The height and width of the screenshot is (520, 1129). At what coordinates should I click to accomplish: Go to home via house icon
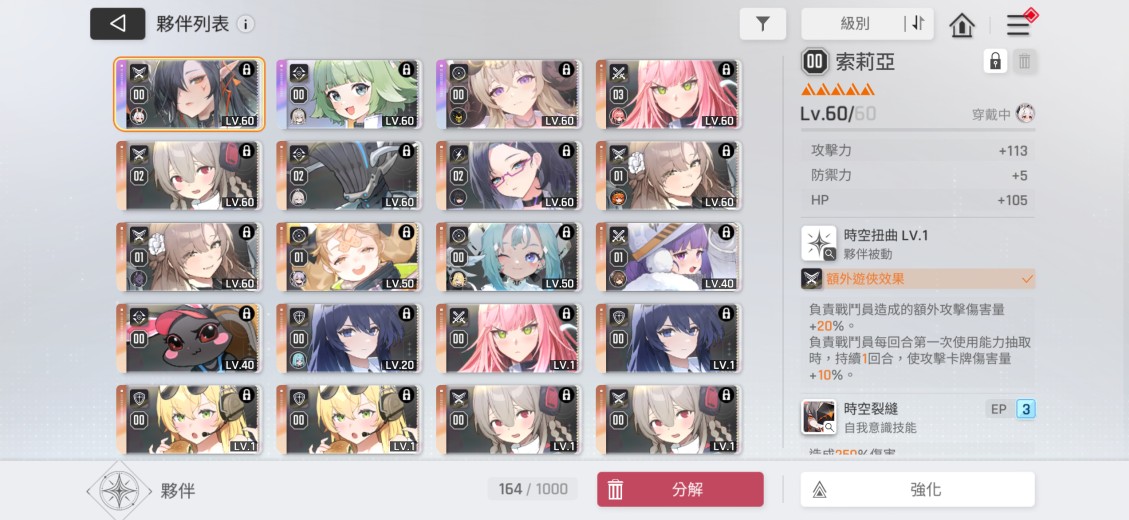[962, 25]
